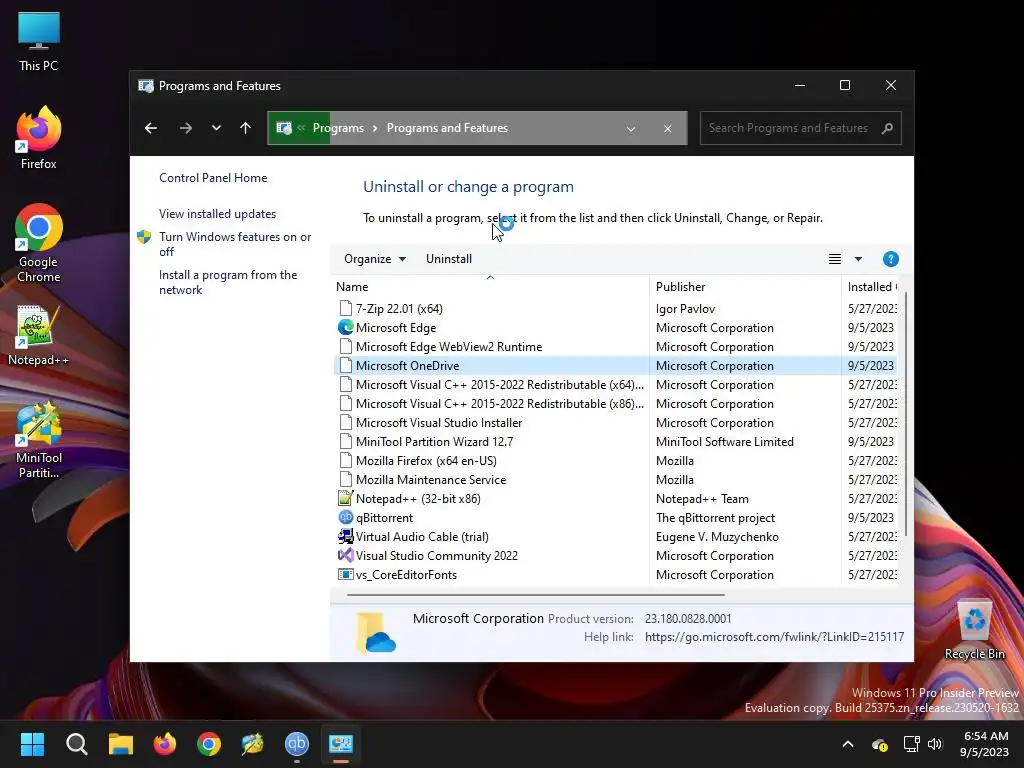Open Google Chrome desktop shortcut

(39, 243)
